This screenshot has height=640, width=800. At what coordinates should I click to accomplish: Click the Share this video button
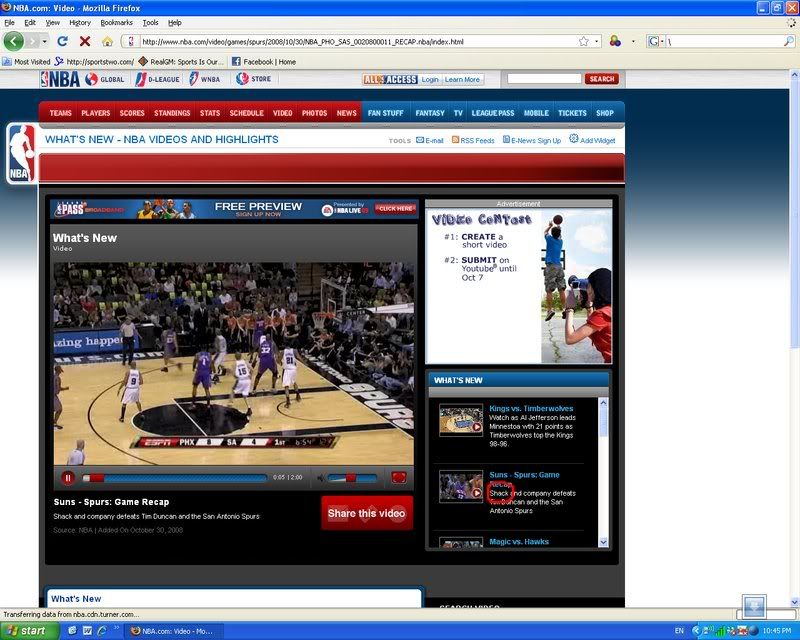(x=367, y=513)
